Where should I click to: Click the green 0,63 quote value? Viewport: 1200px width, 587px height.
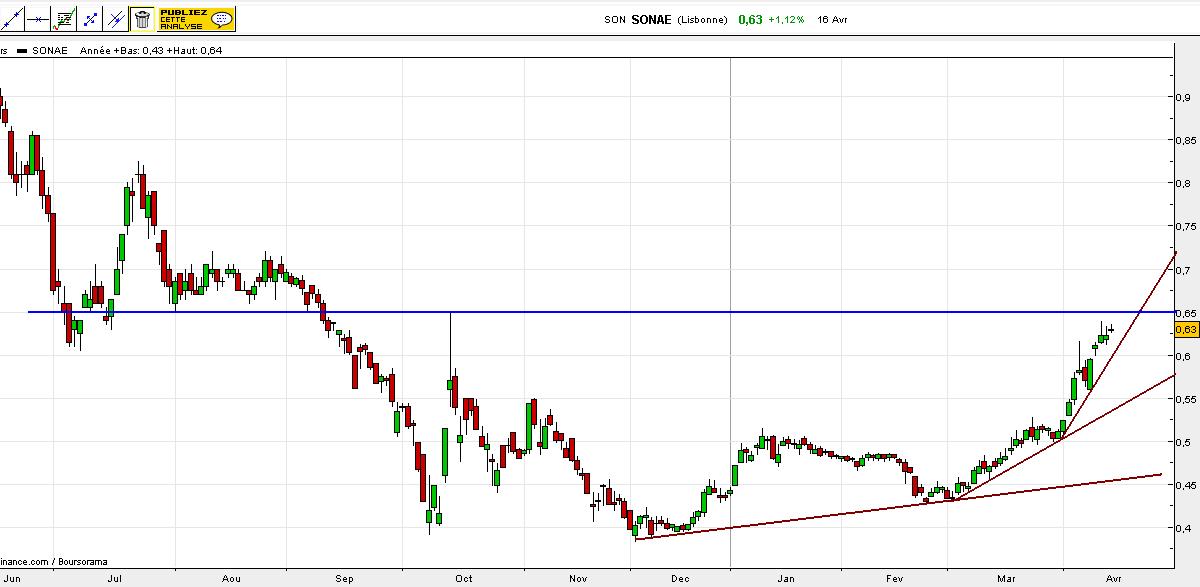750,19
